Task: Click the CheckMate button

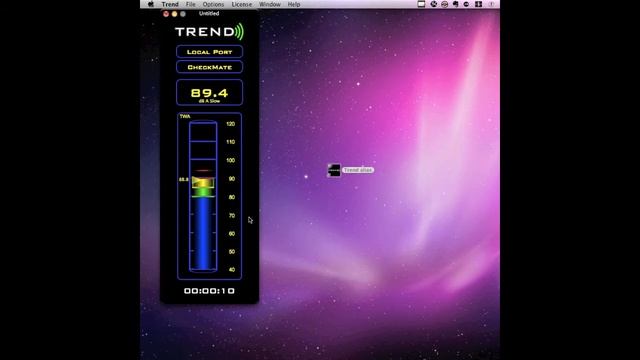Action: pos(209,67)
